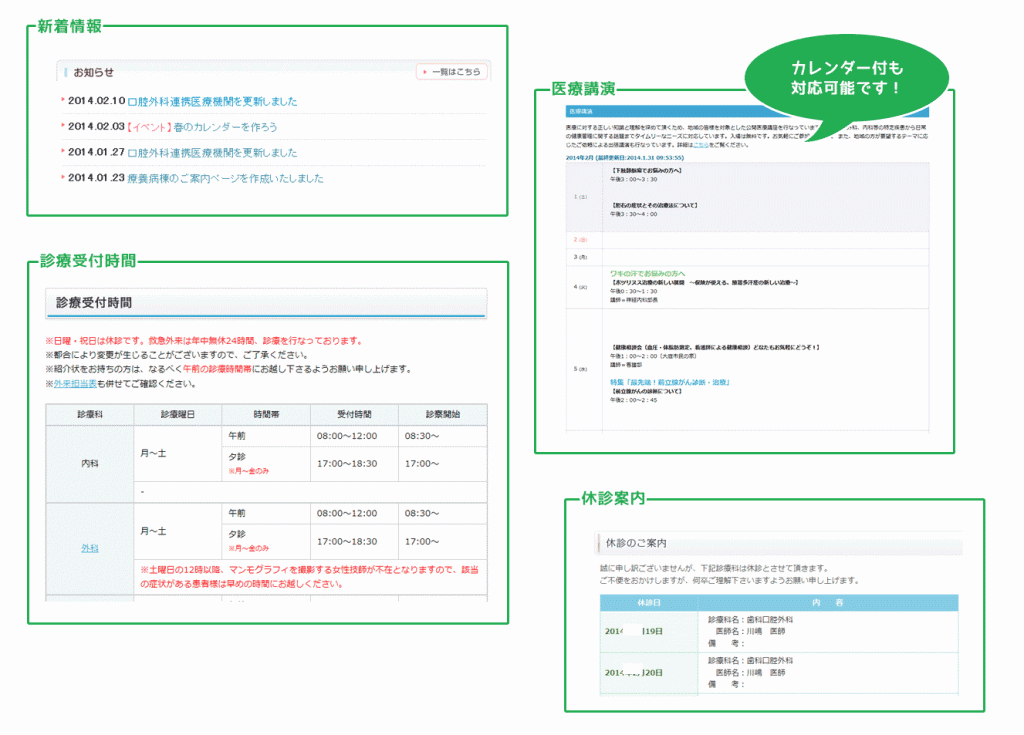Click the 休診のご案内 heading

(635, 543)
